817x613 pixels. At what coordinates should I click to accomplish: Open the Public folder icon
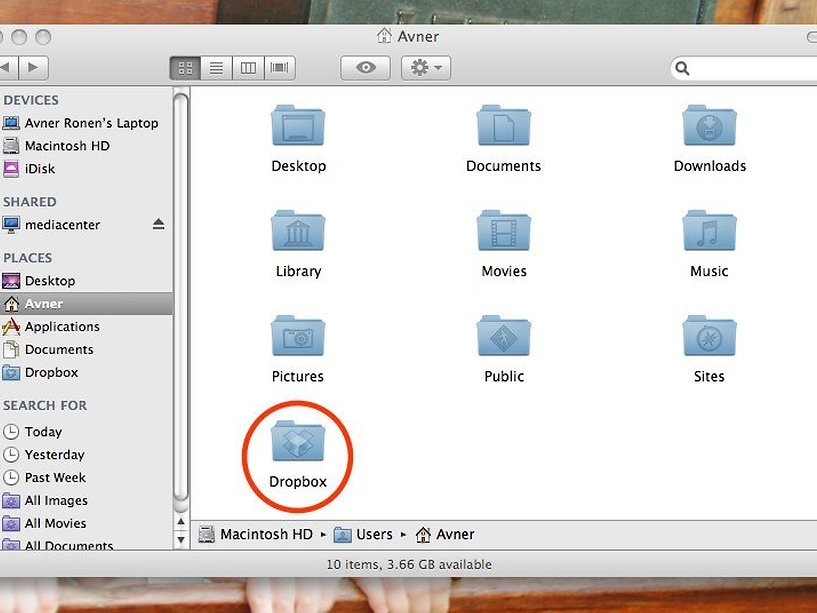click(x=503, y=336)
